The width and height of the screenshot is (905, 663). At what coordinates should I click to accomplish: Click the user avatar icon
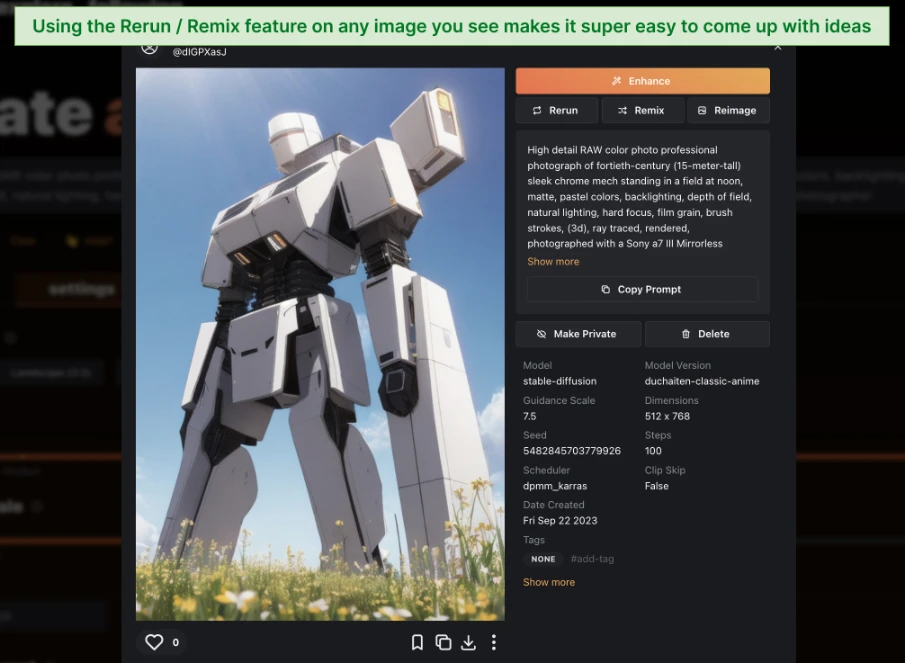pos(149,48)
